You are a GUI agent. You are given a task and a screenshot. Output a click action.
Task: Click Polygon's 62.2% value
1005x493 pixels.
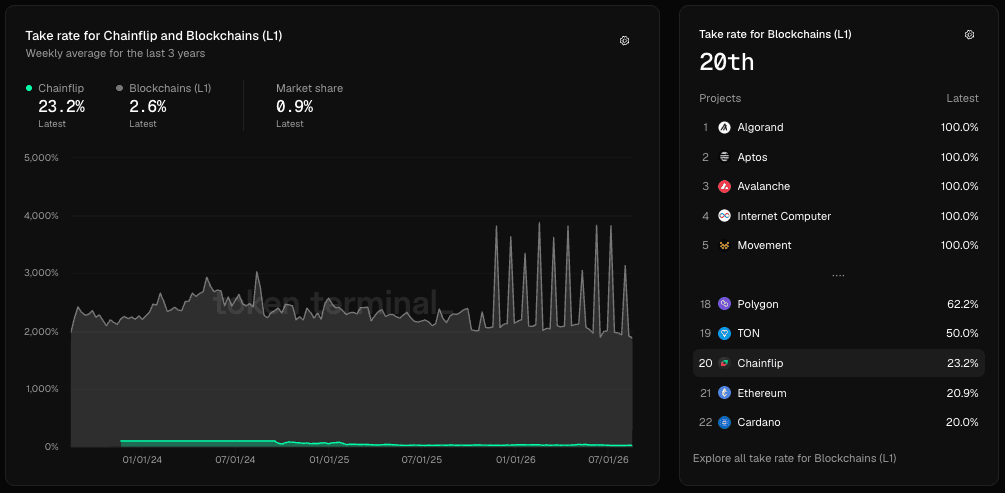coord(963,304)
